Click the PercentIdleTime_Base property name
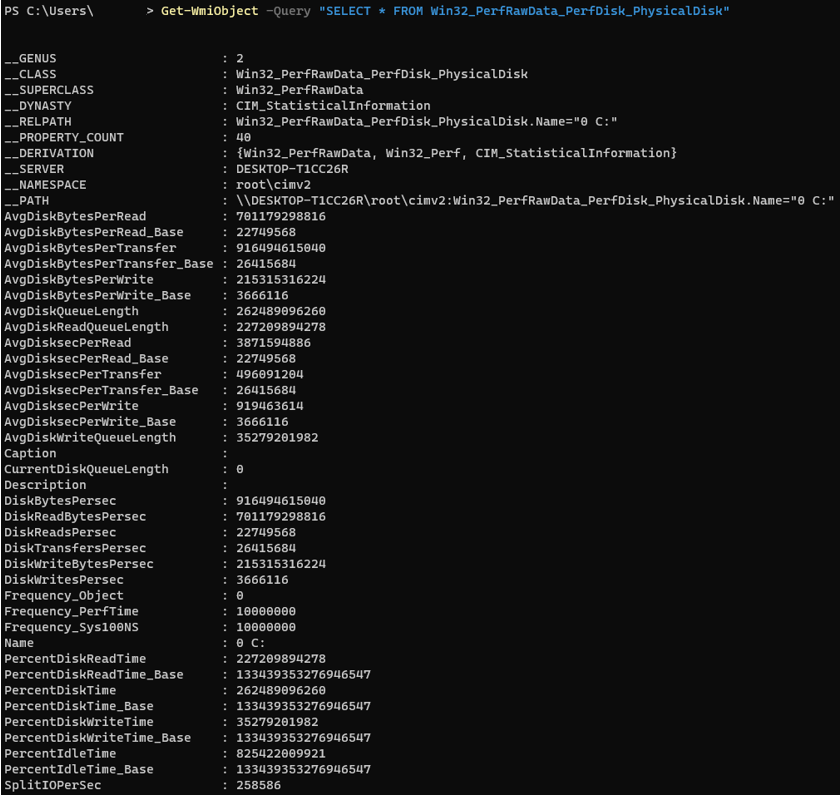Screen dimensions: 840x795 79,769
